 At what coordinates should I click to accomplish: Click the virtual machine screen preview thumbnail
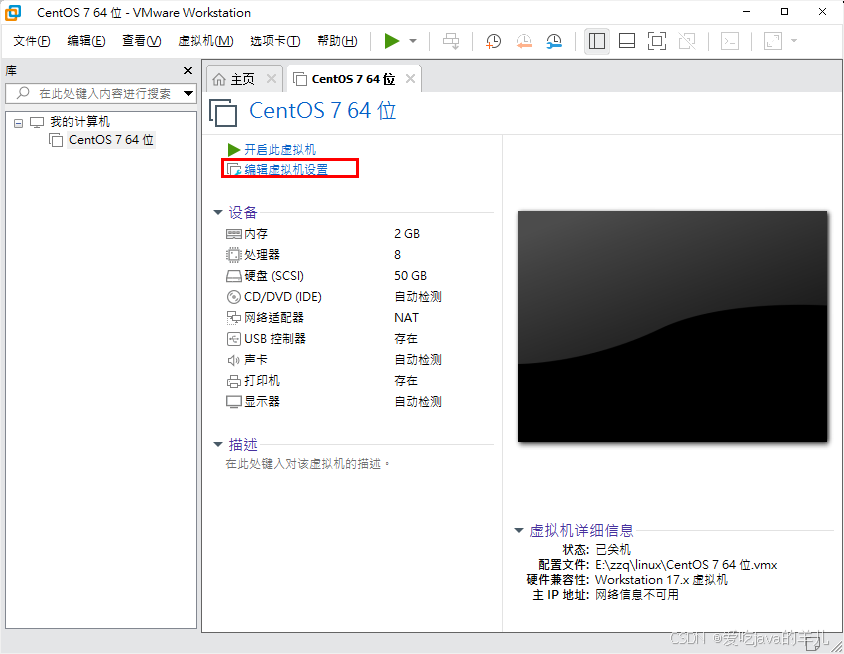[672, 327]
